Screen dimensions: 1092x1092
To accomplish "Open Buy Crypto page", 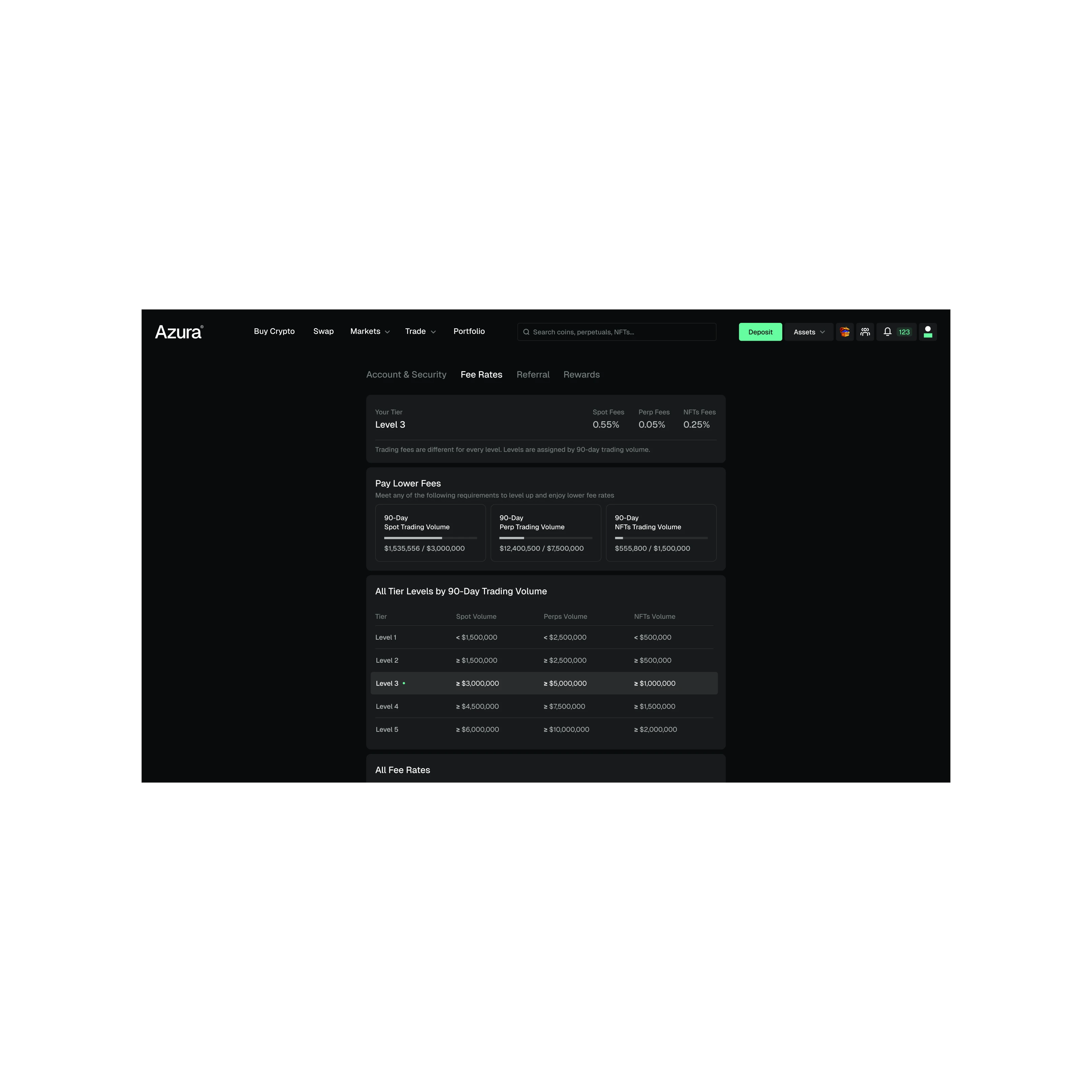I will pos(274,331).
